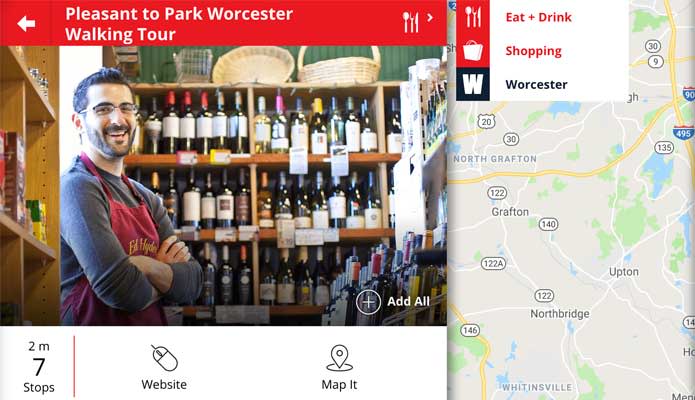695x400 pixels.
Task: Click the Map It label
Action: coord(339,384)
